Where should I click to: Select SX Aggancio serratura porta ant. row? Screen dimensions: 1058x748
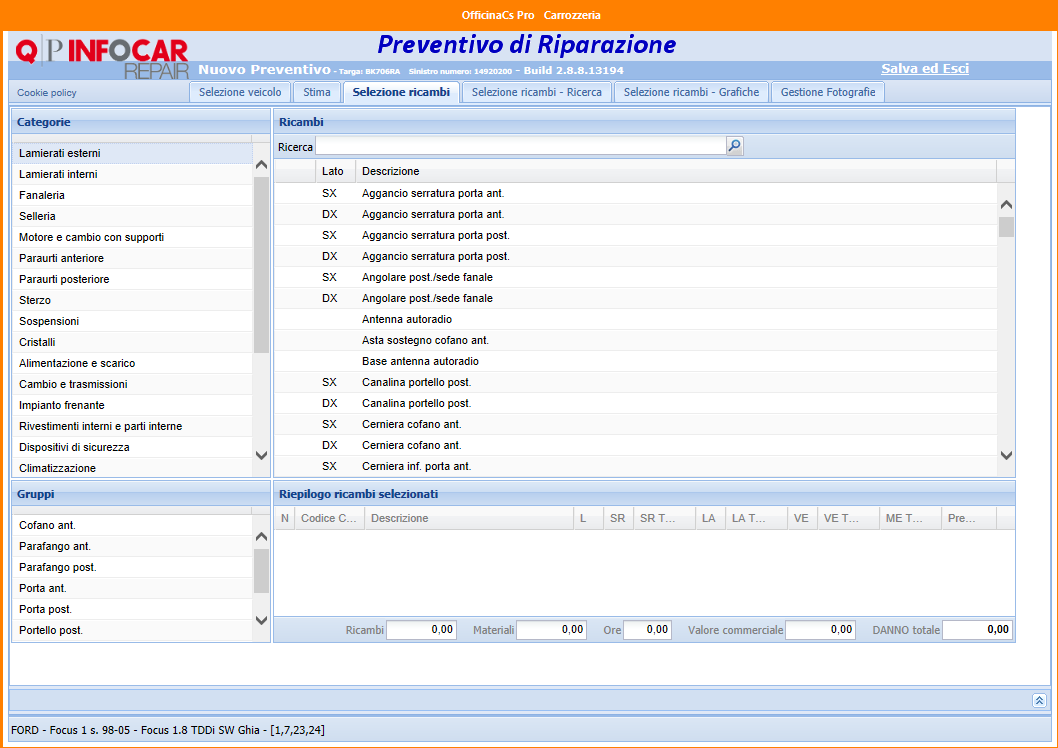[x=636, y=193]
